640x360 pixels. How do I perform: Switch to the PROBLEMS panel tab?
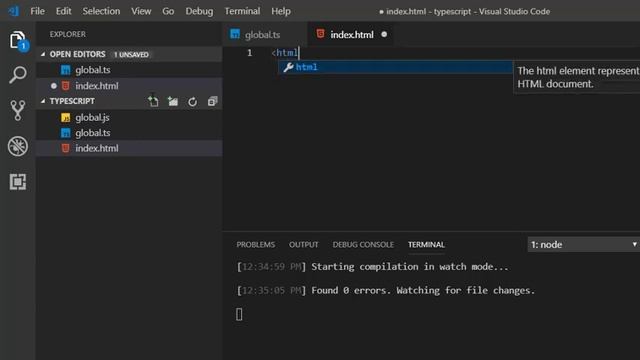point(256,244)
